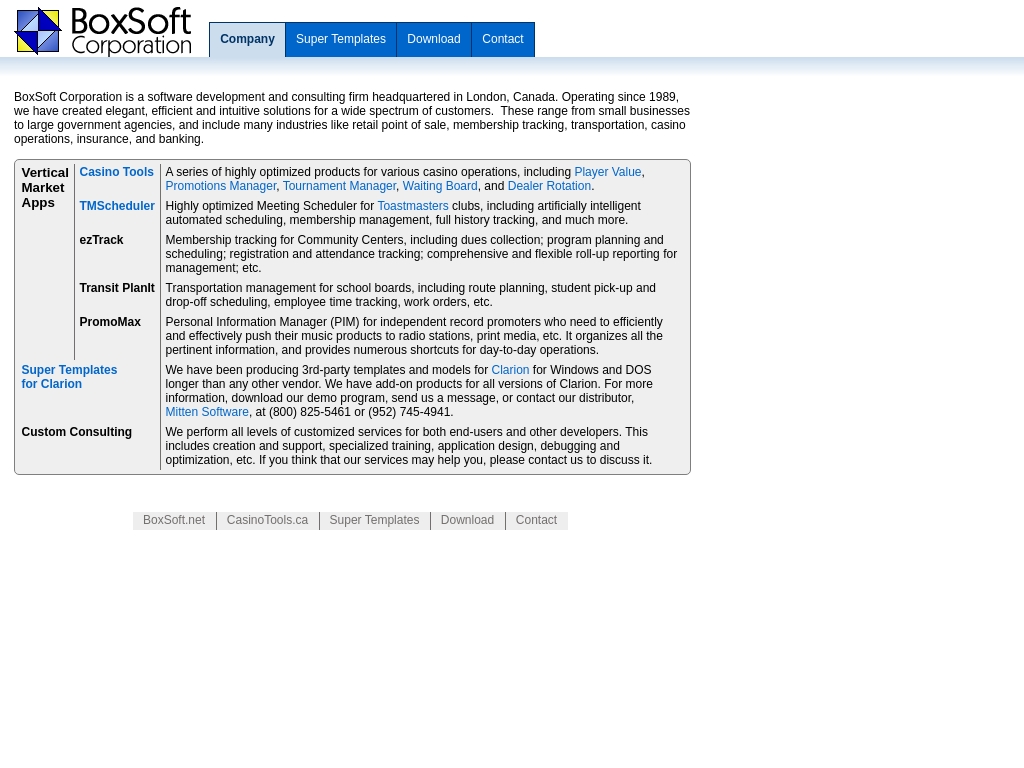Click the BoxSoft Corporation logo icon

[x=37, y=31]
